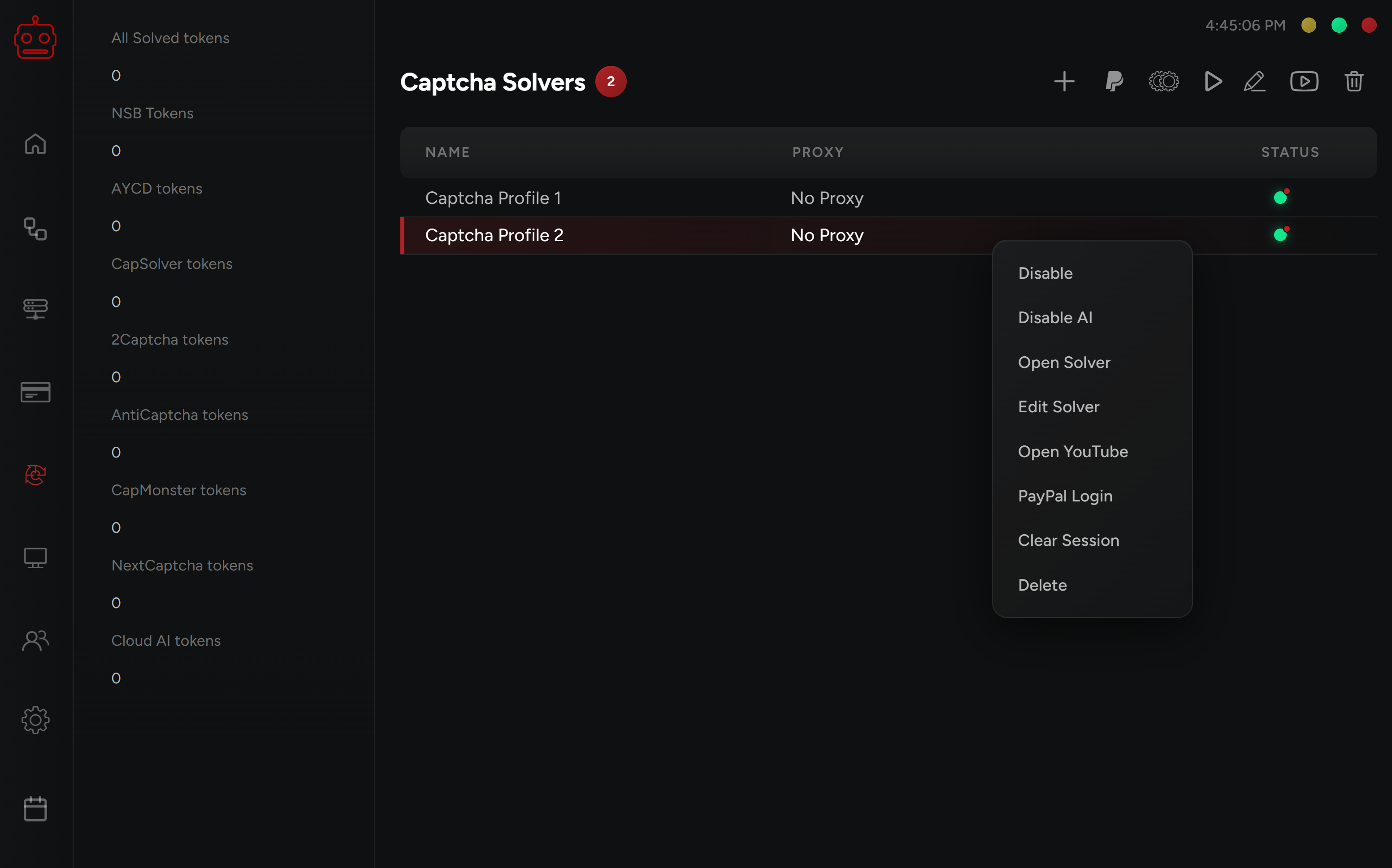This screenshot has height=868, width=1392.
Task: Click the NAME column header
Action: 447,152
